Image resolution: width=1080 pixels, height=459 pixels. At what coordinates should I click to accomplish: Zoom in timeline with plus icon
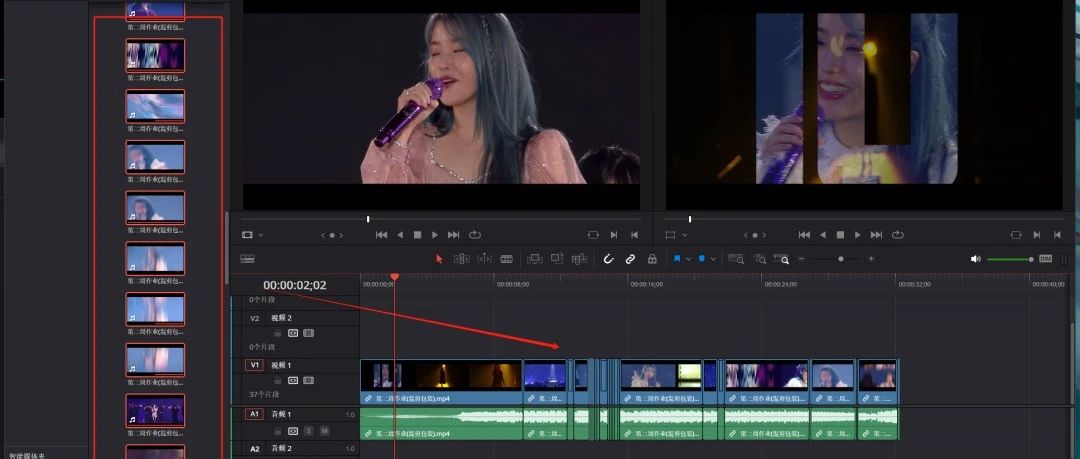pos(871,259)
